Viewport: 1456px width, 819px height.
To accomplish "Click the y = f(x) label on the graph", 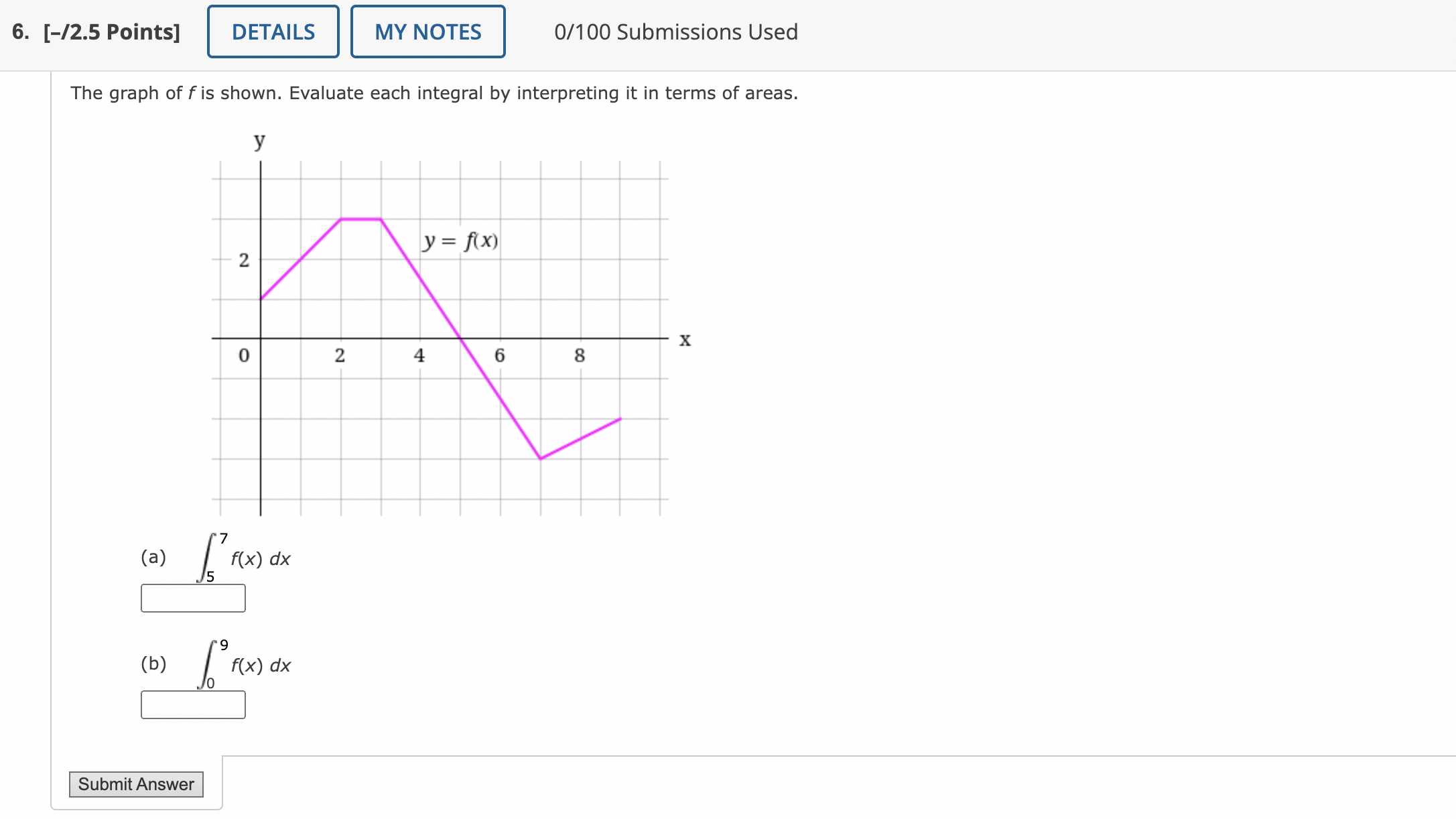I will point(460,241).
